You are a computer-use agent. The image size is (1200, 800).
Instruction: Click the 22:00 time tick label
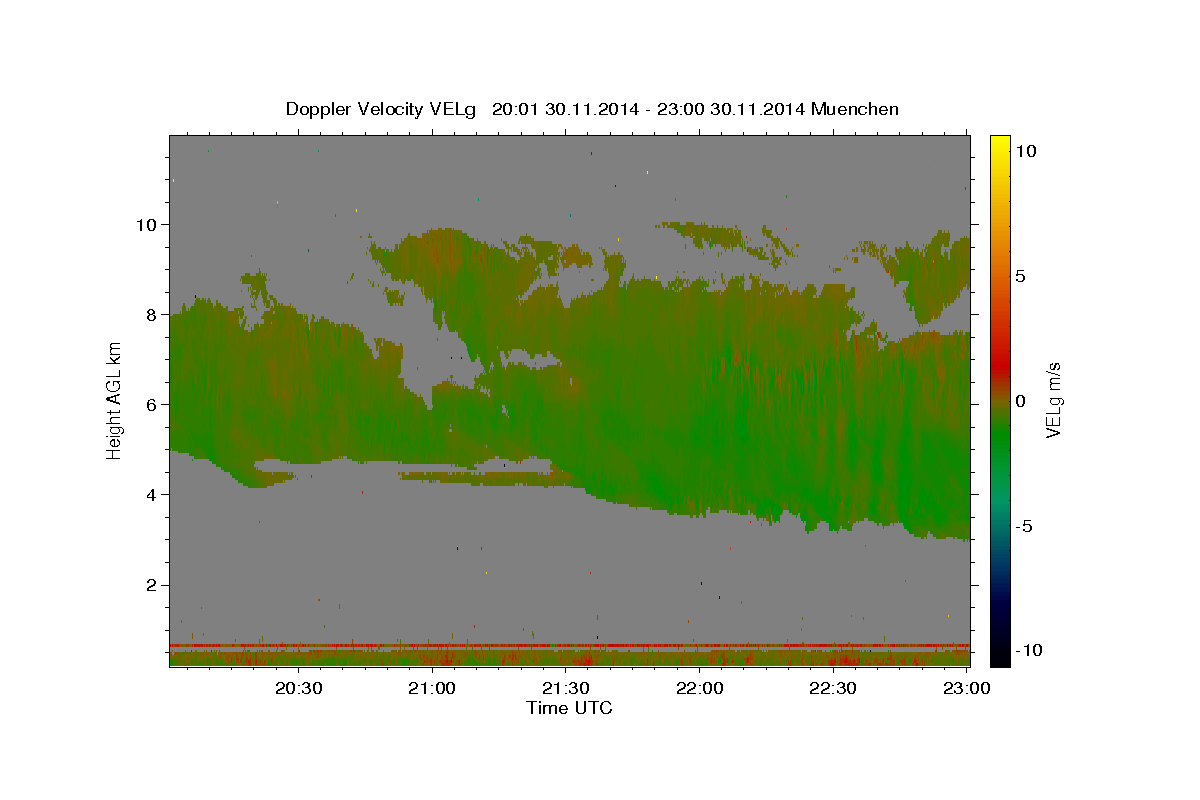pyautogui.click(x=699, y=688)
